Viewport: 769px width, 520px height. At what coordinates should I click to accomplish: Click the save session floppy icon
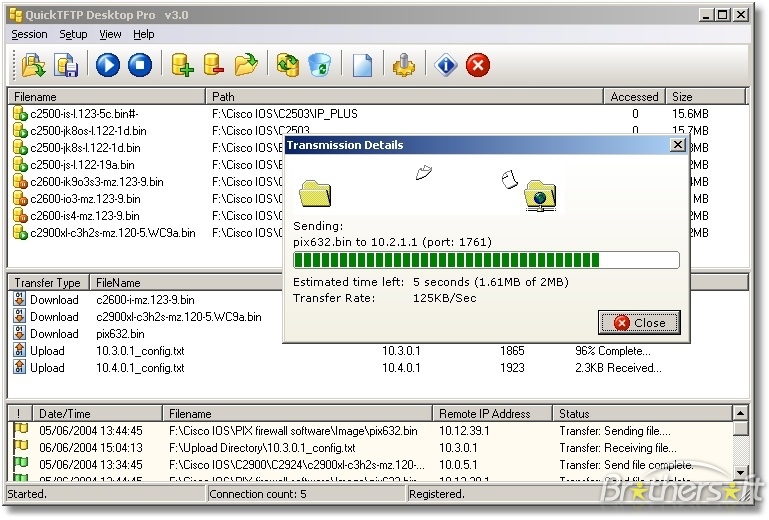click(66, 65)
